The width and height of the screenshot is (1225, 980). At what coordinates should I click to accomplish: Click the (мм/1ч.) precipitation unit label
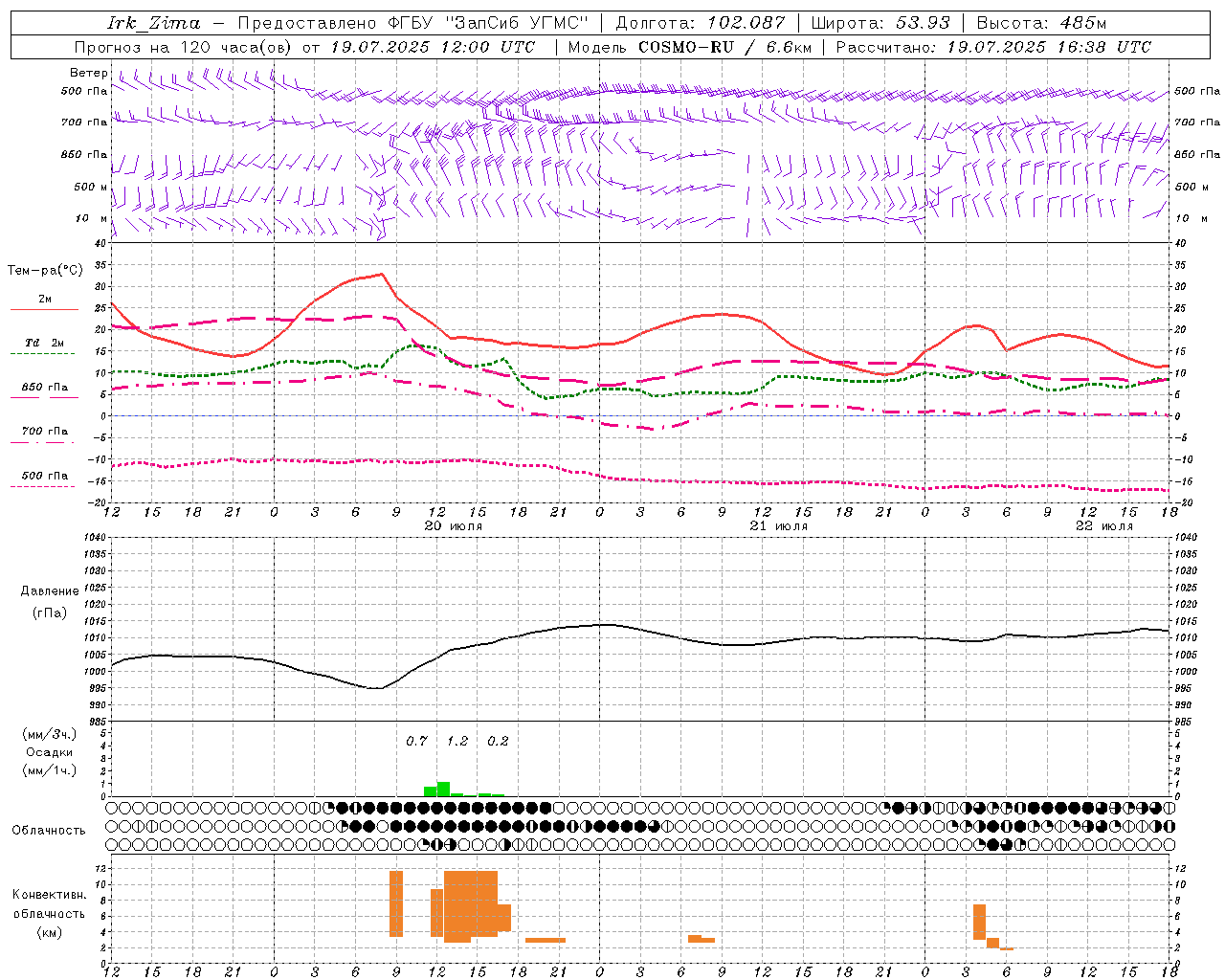tap(50, 770)
